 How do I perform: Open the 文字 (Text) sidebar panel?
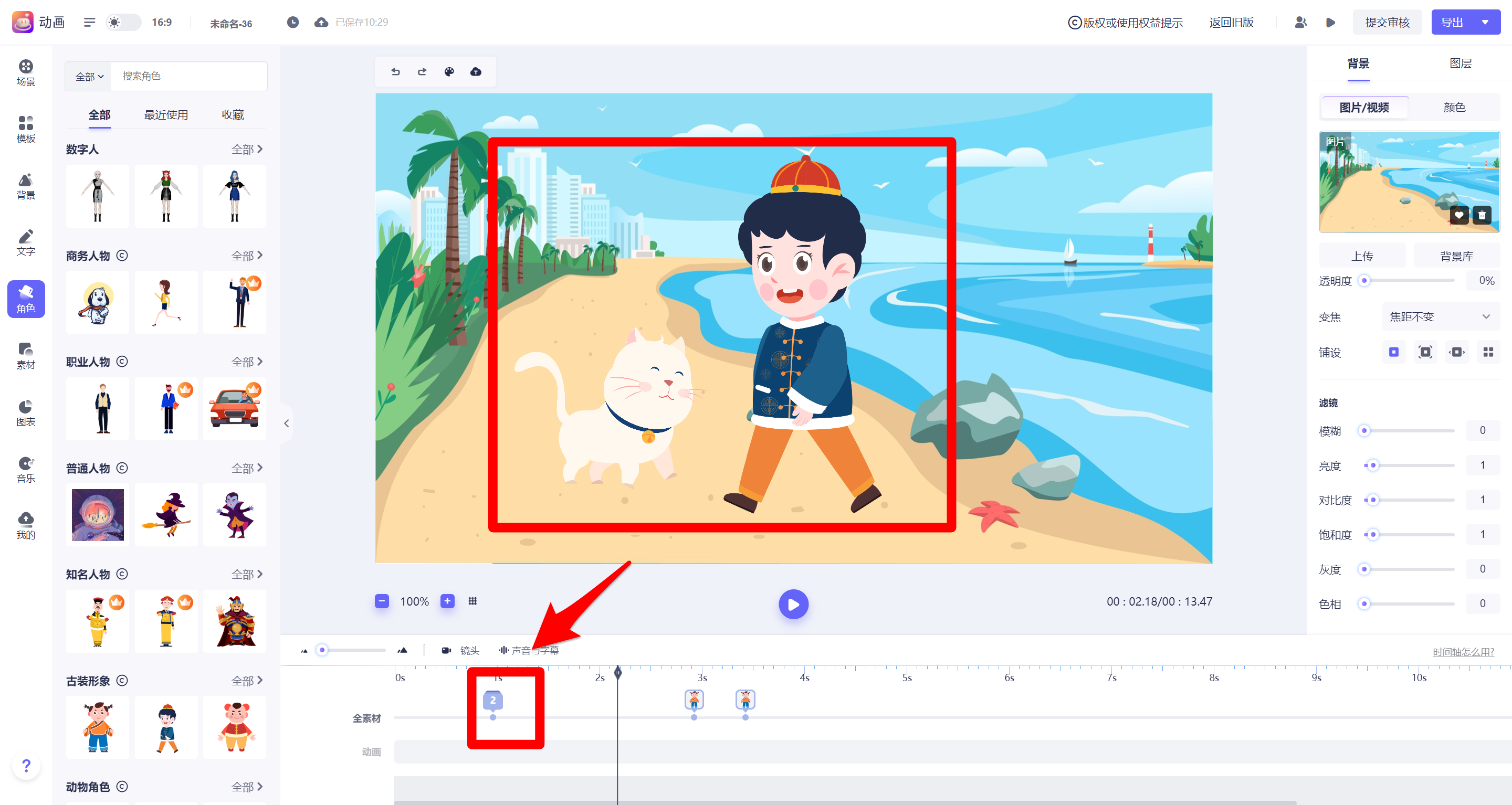click(x=26, y=243)
